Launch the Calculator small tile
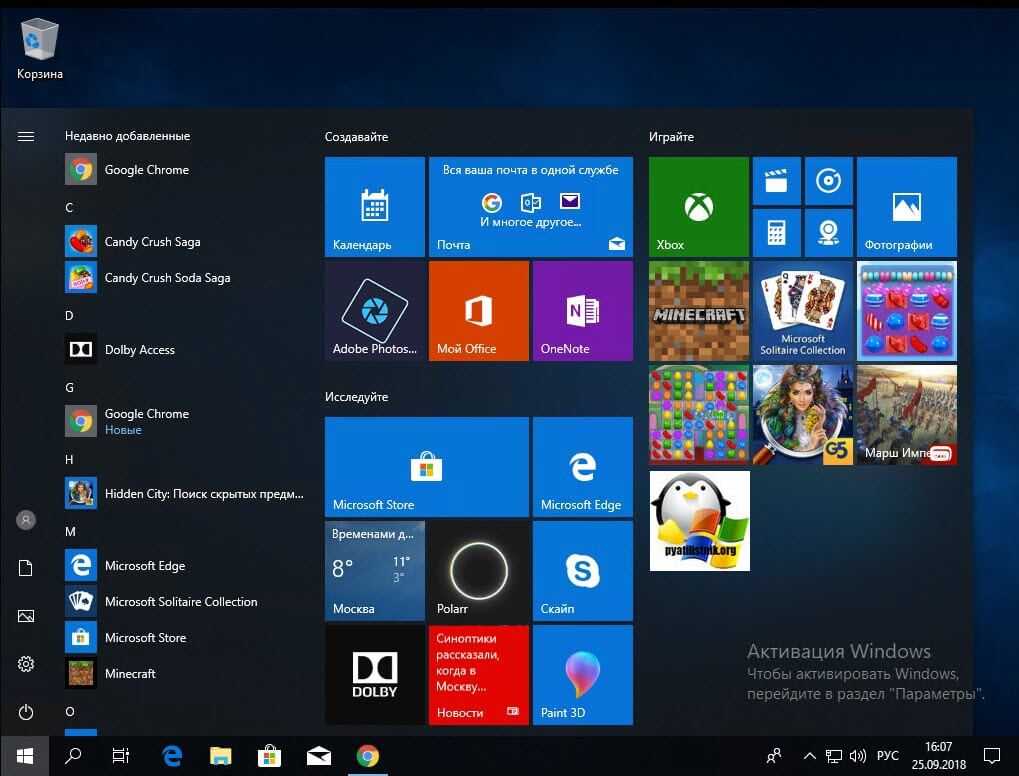Screen dimensions: 1019x776 click(776, 233)
